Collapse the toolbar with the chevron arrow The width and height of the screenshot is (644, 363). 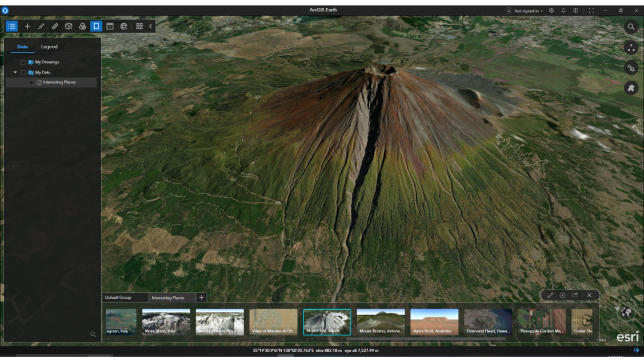[151, 26]
